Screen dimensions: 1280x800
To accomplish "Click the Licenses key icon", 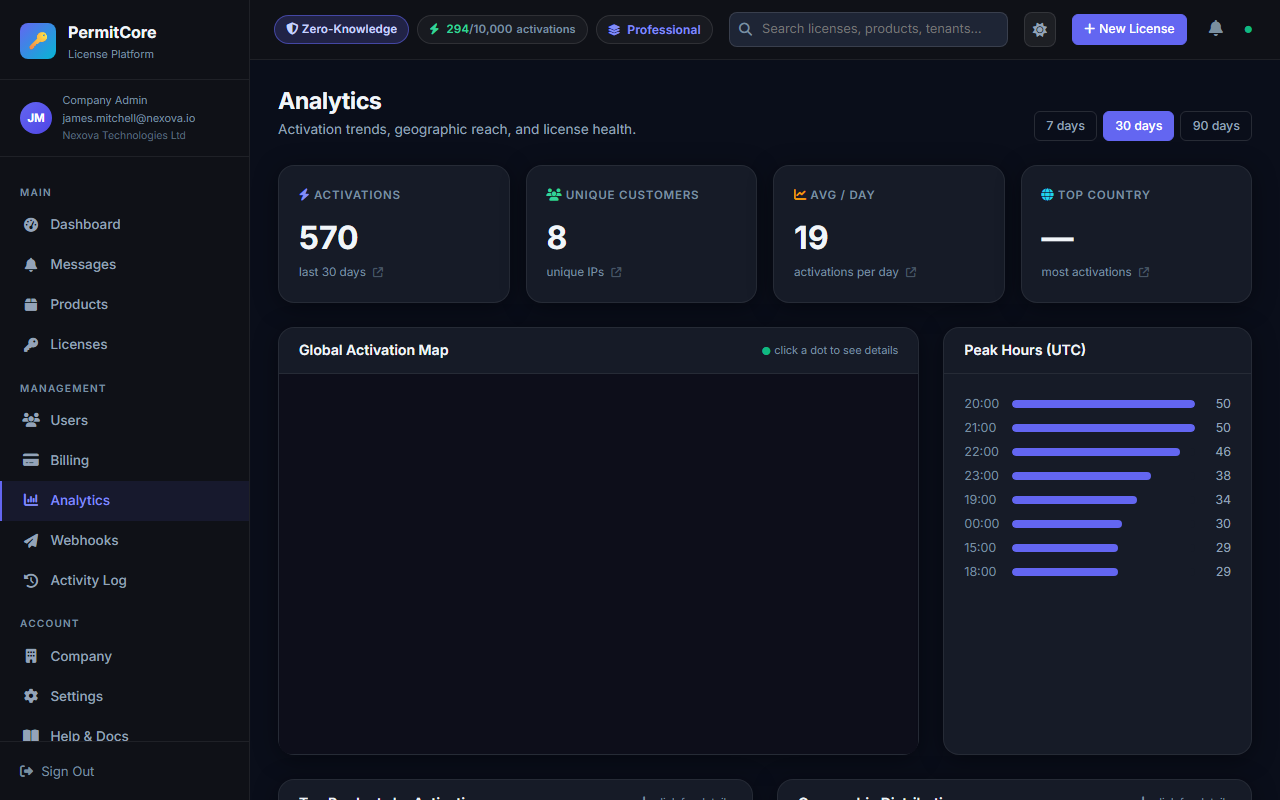I will [x=31, y=344].
